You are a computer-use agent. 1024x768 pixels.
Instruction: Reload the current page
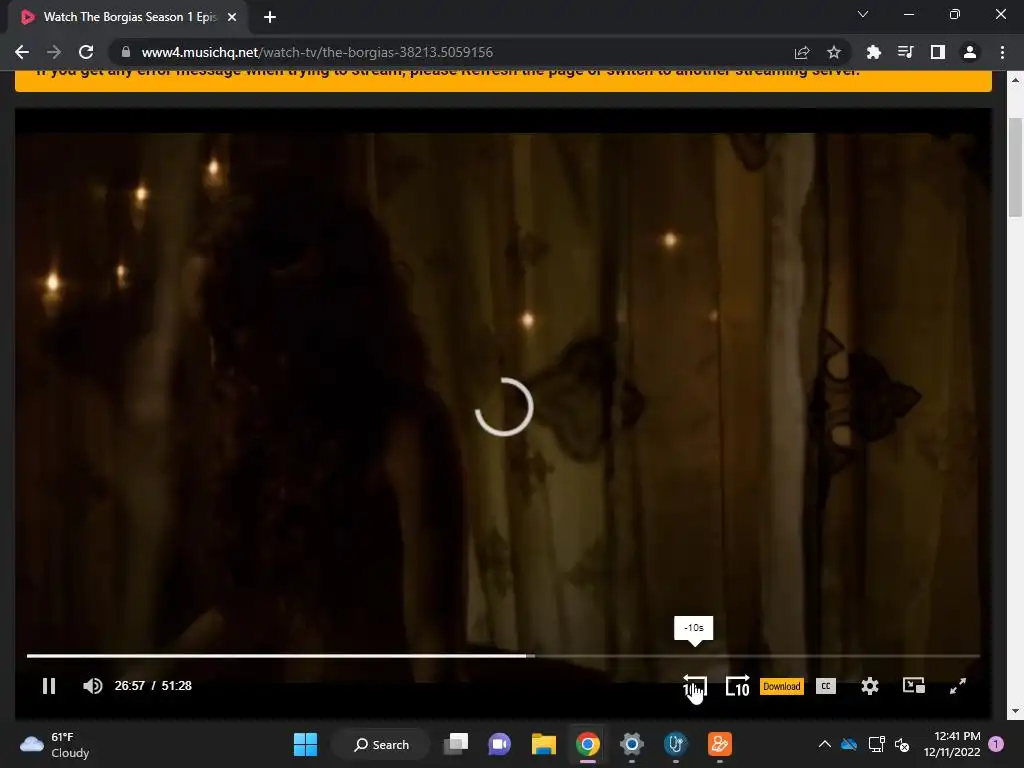click(86, 52)
